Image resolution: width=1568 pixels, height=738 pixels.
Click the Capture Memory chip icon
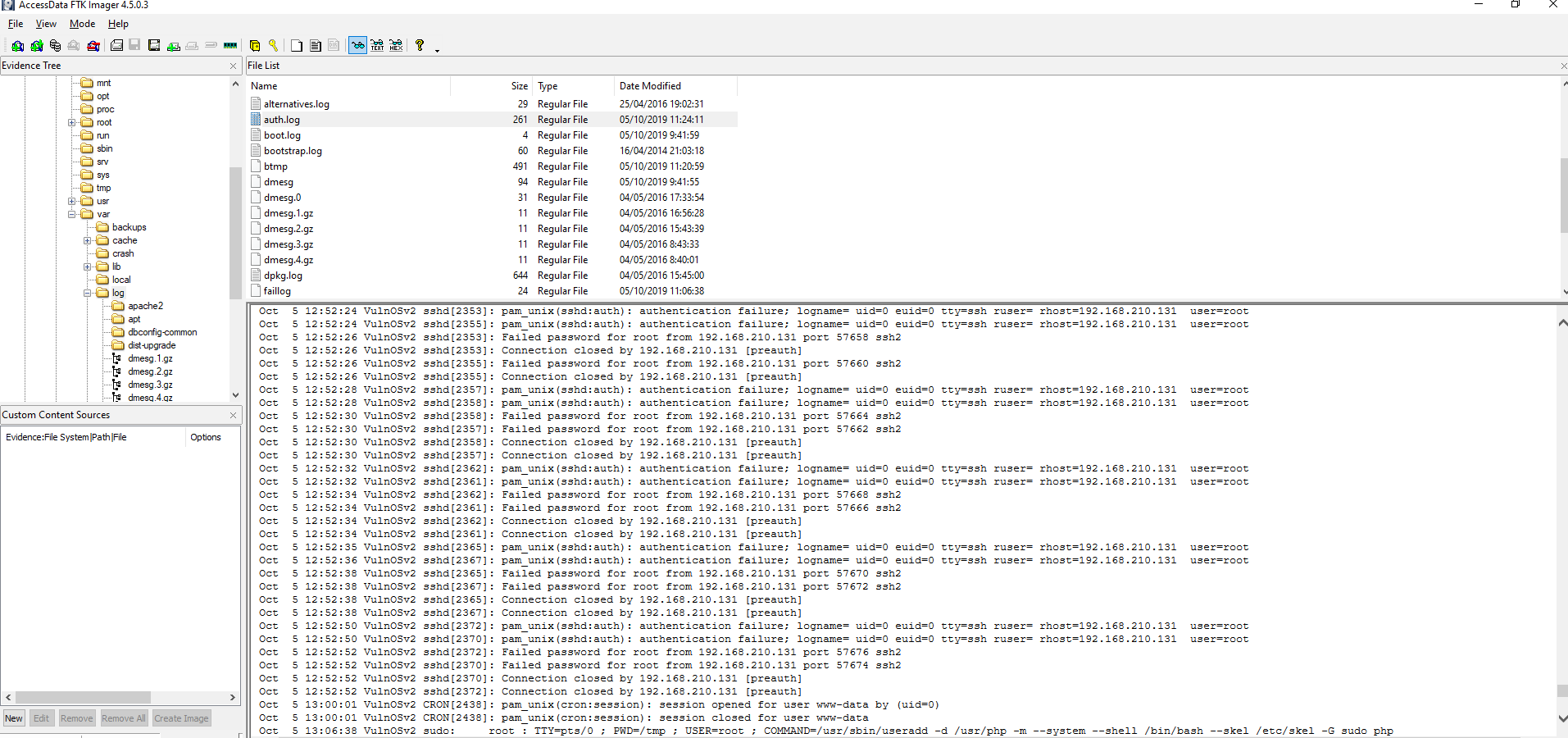[x=230, y=46]
